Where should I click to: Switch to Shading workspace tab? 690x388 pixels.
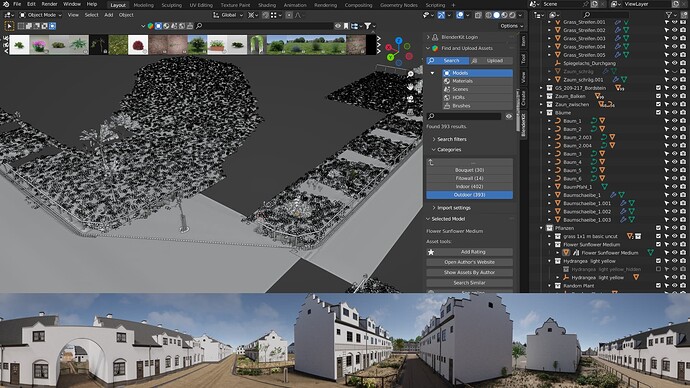point(267,5)
